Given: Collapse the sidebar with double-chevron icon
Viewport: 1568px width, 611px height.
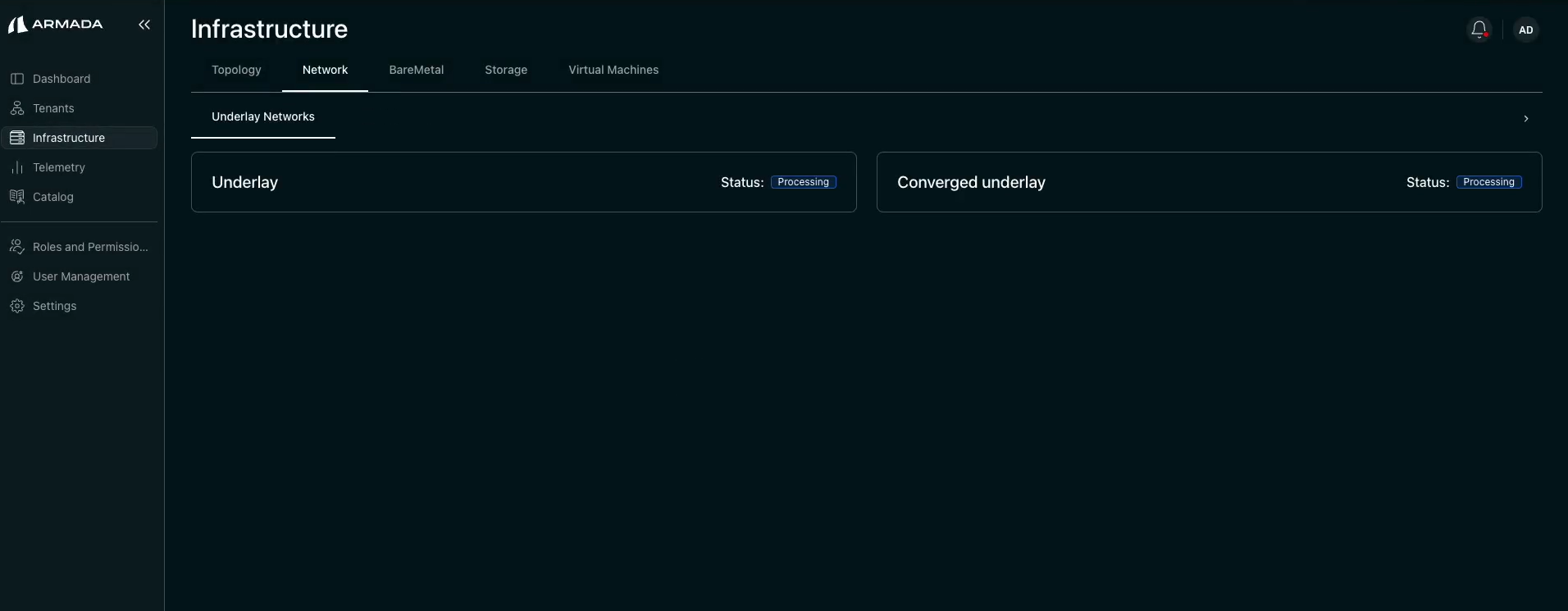Looking at the screenshot, I should click(144, 25).
